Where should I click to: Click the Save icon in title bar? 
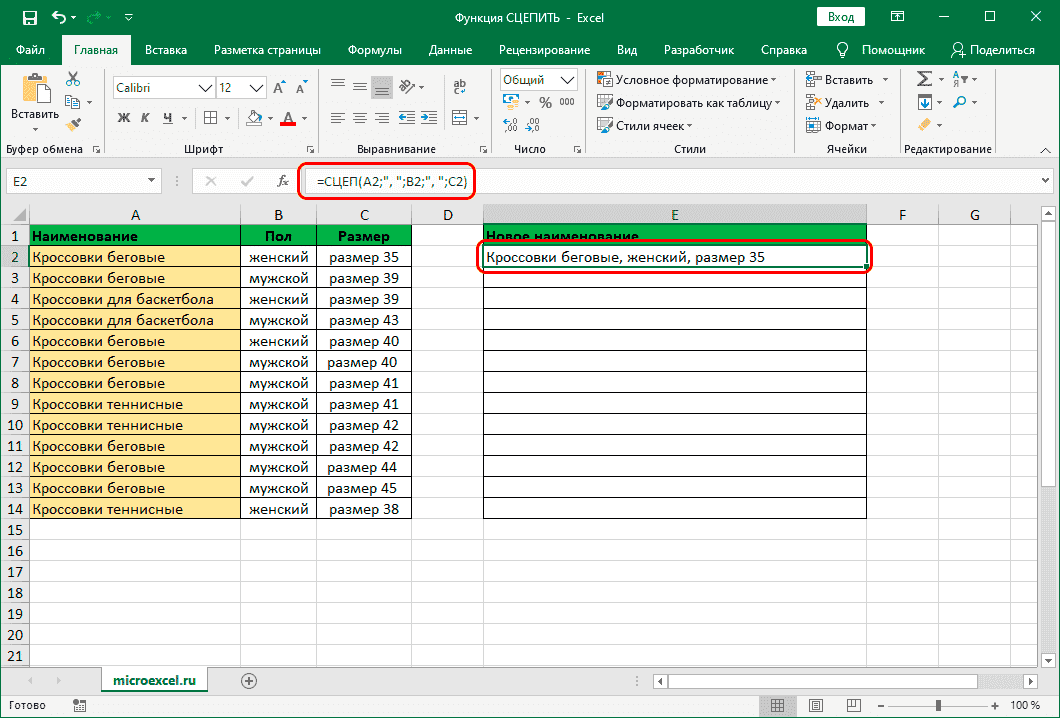pos(29,18)
